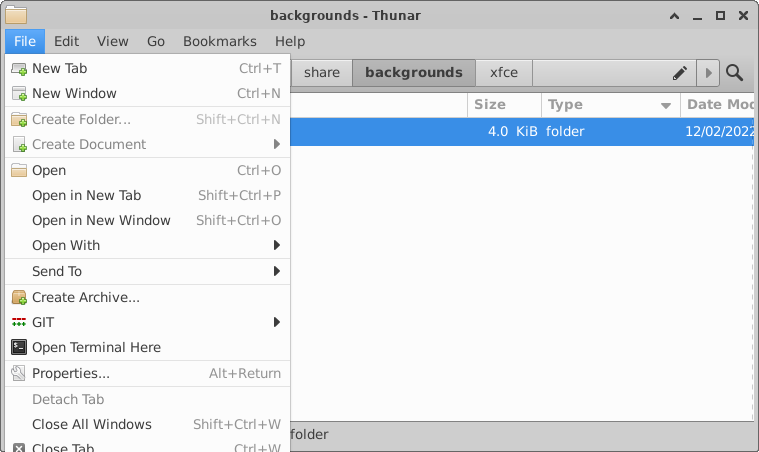Click the Type column header
This screenshot has height=452, width=759.
click(611, 105)
